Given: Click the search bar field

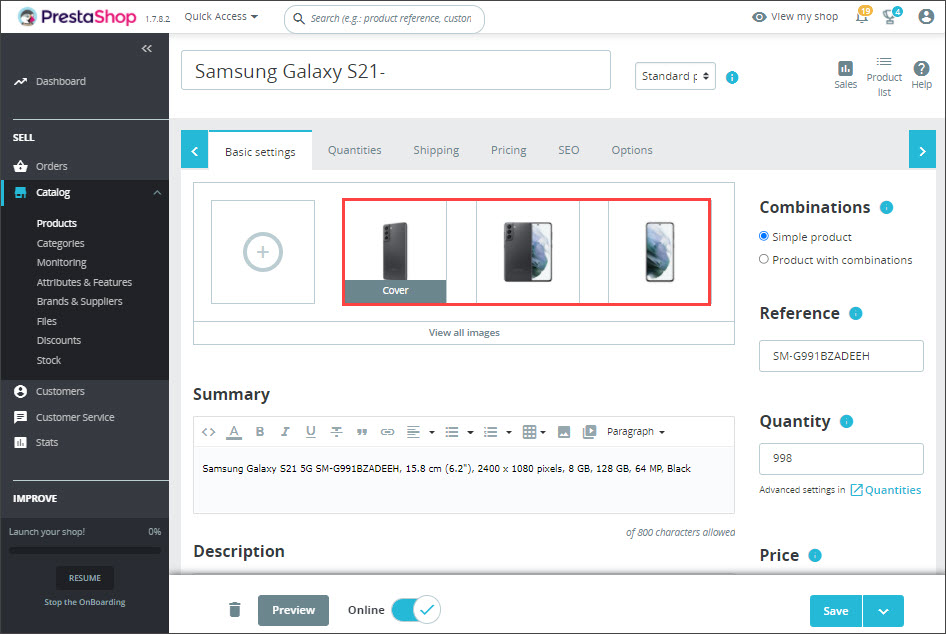Looking at the screenshot, I should pos(384,19).
